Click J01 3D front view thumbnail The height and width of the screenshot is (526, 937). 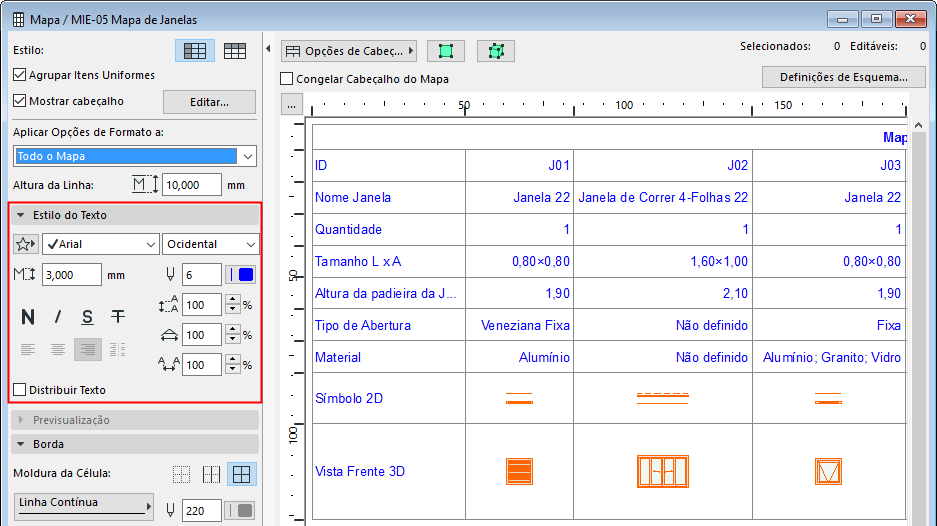[519, 471]
